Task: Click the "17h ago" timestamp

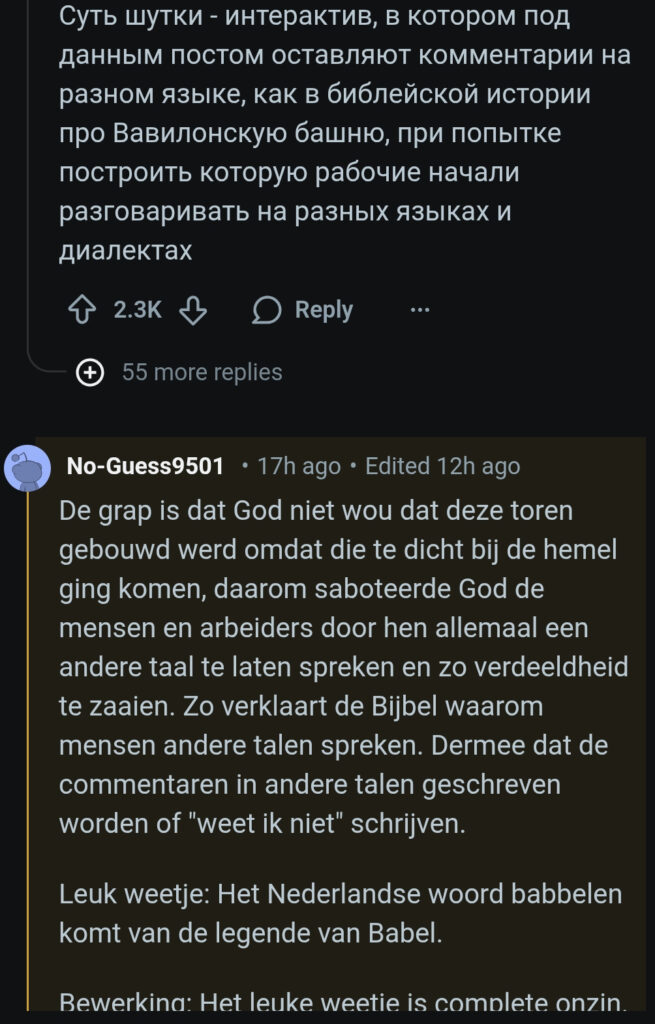Action: 299,466
